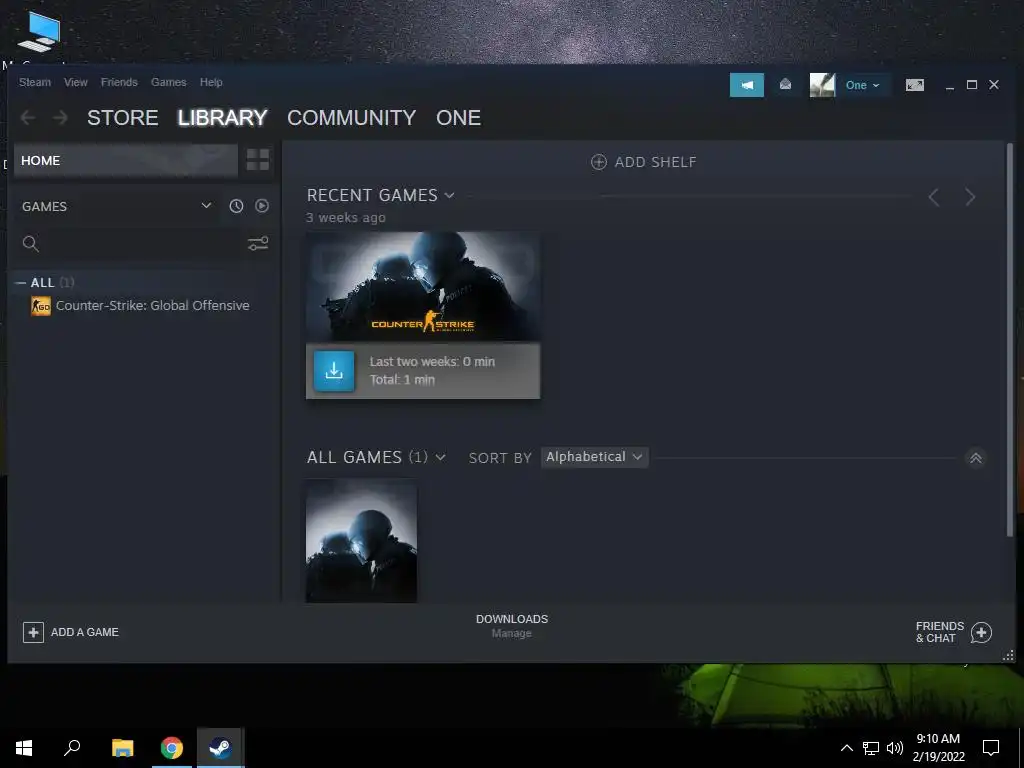Image resolution: width=1024 pixels, height=768 pixels.
Task: Show hidden system tray icons
Action: click(x=846, y=748)
